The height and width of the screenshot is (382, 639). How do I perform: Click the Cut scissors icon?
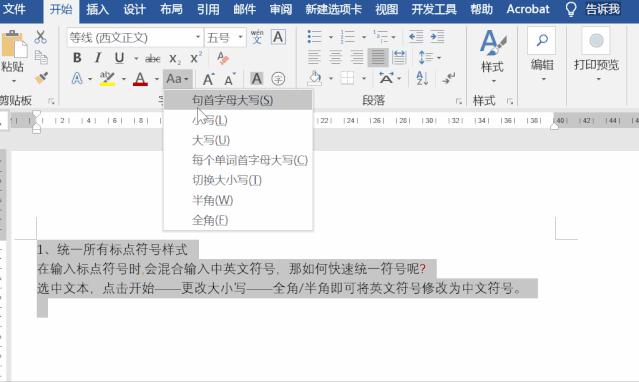[40, 37]
